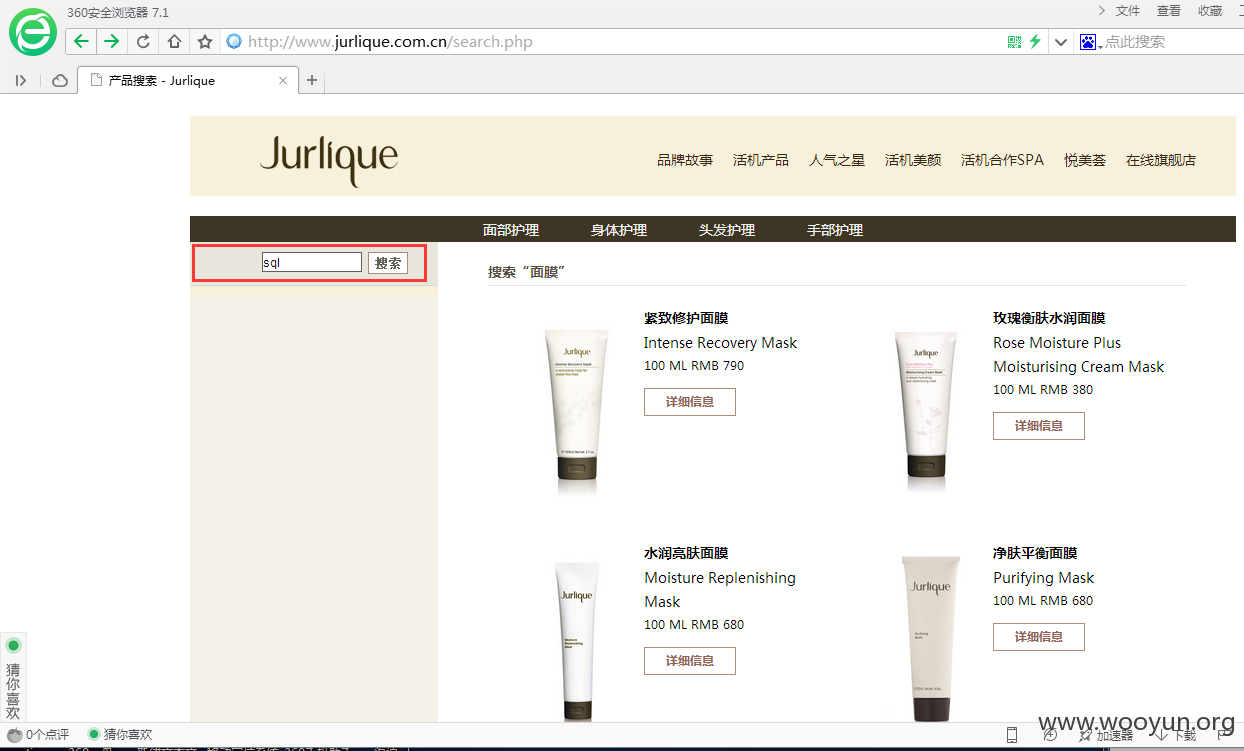This screenshot has width=1244, height=751.
Task: Go back with the green back arrow
Action: click(81, 41)
